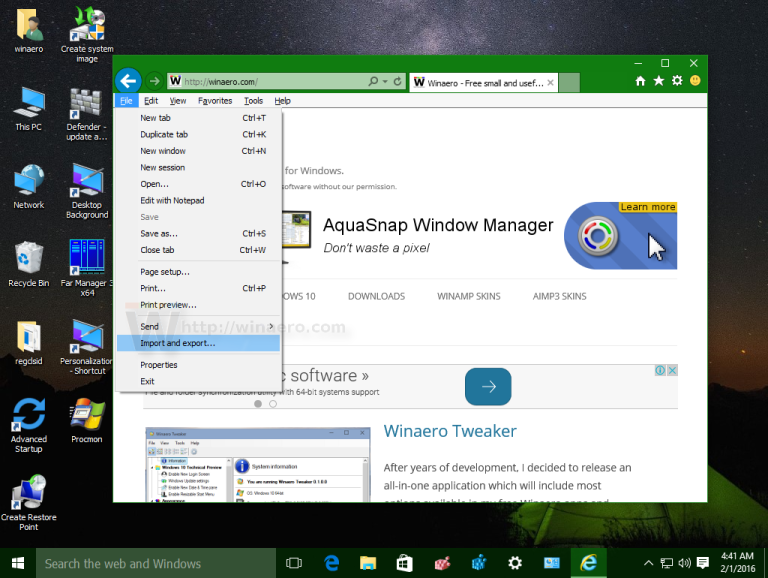Open Task View on the taskbar

(294, 563)
